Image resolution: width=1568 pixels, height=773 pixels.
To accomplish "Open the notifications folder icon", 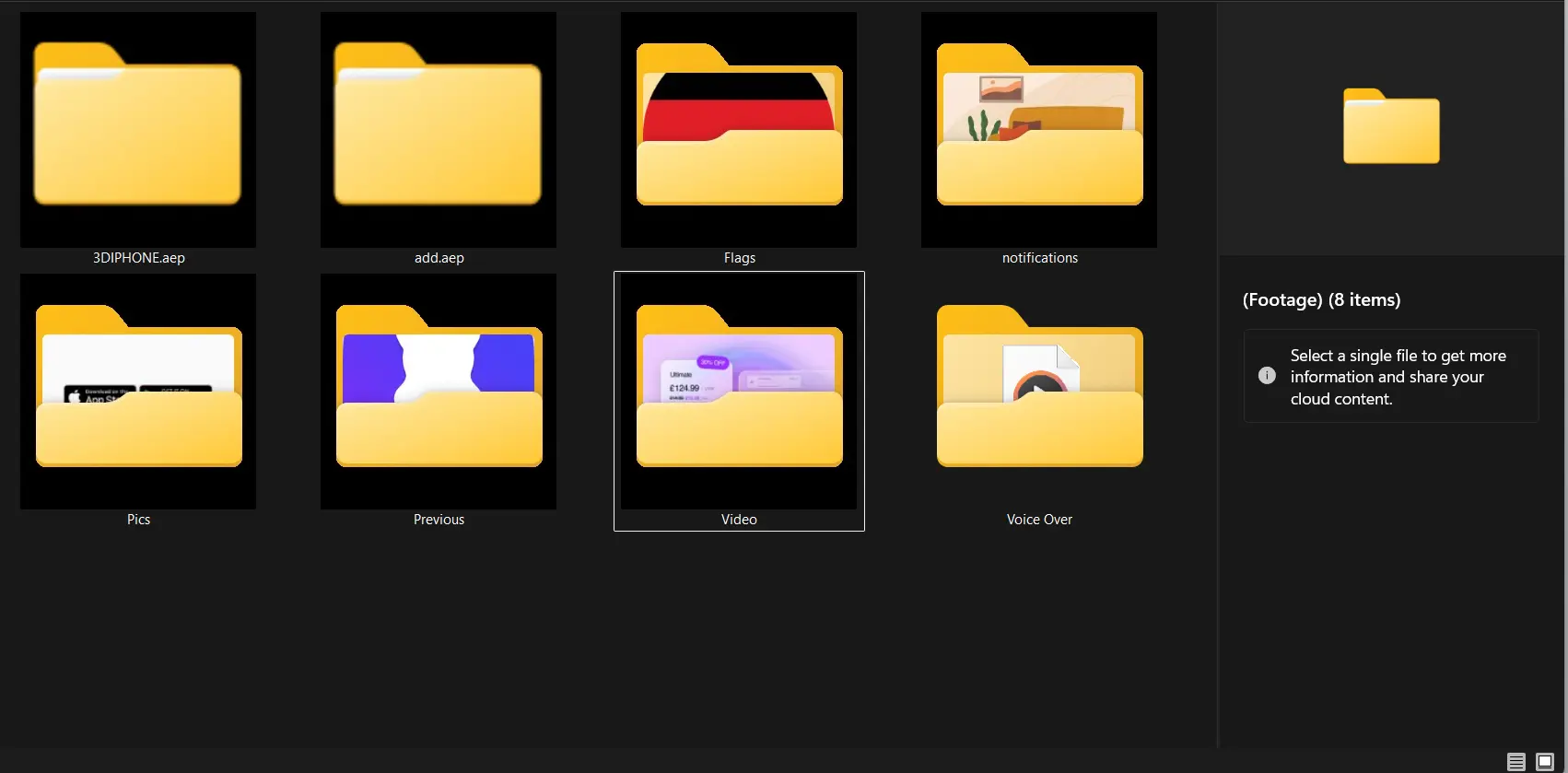I will 1039,129.
